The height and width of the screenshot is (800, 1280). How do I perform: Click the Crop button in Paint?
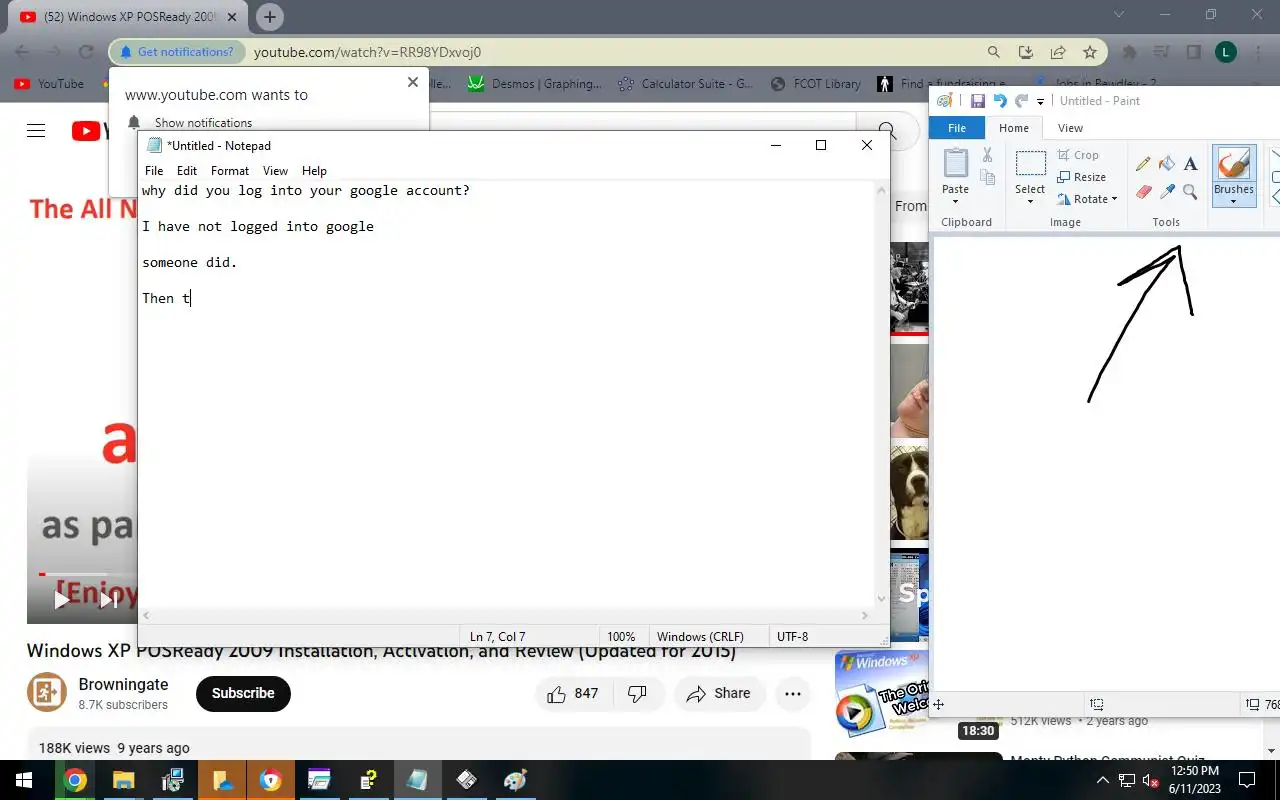[x=1078, y=155]
